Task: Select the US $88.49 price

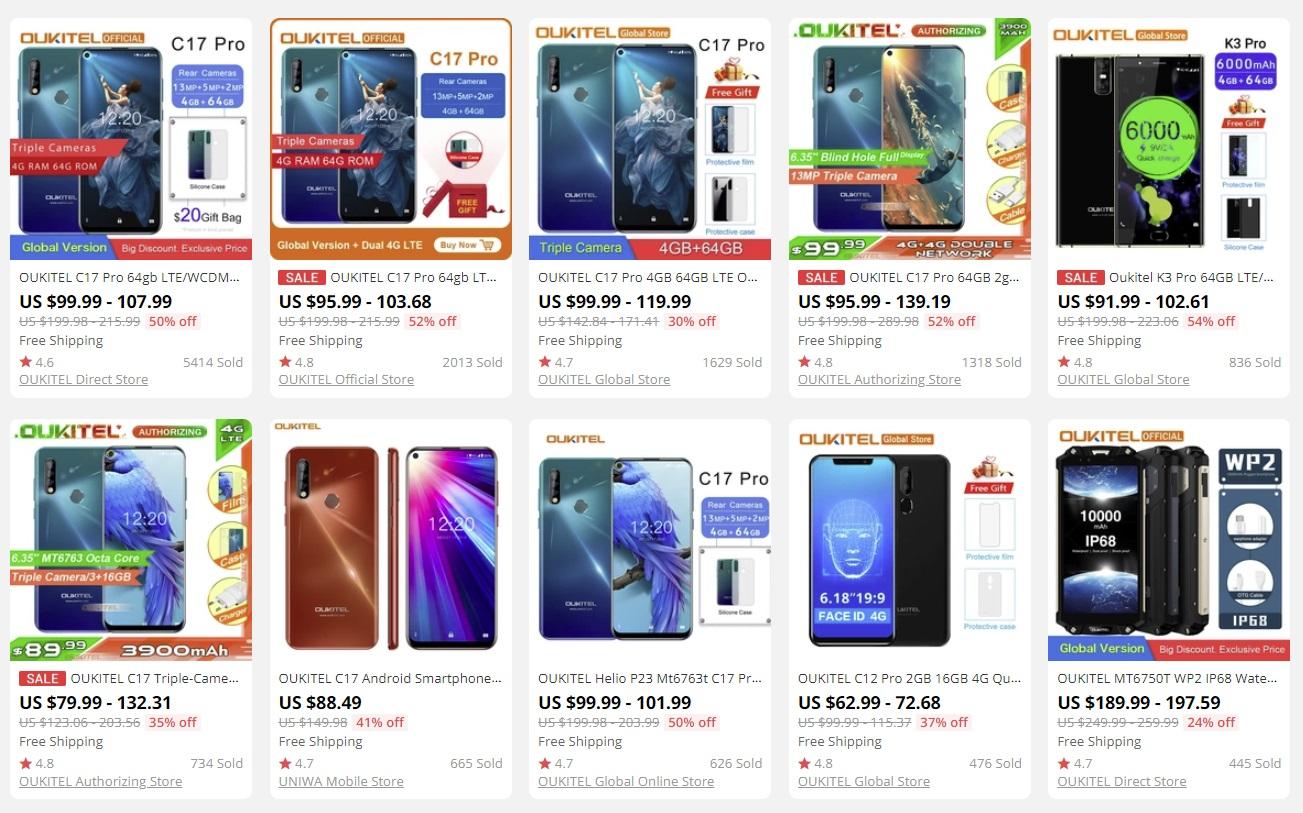Action: point(320,702)
